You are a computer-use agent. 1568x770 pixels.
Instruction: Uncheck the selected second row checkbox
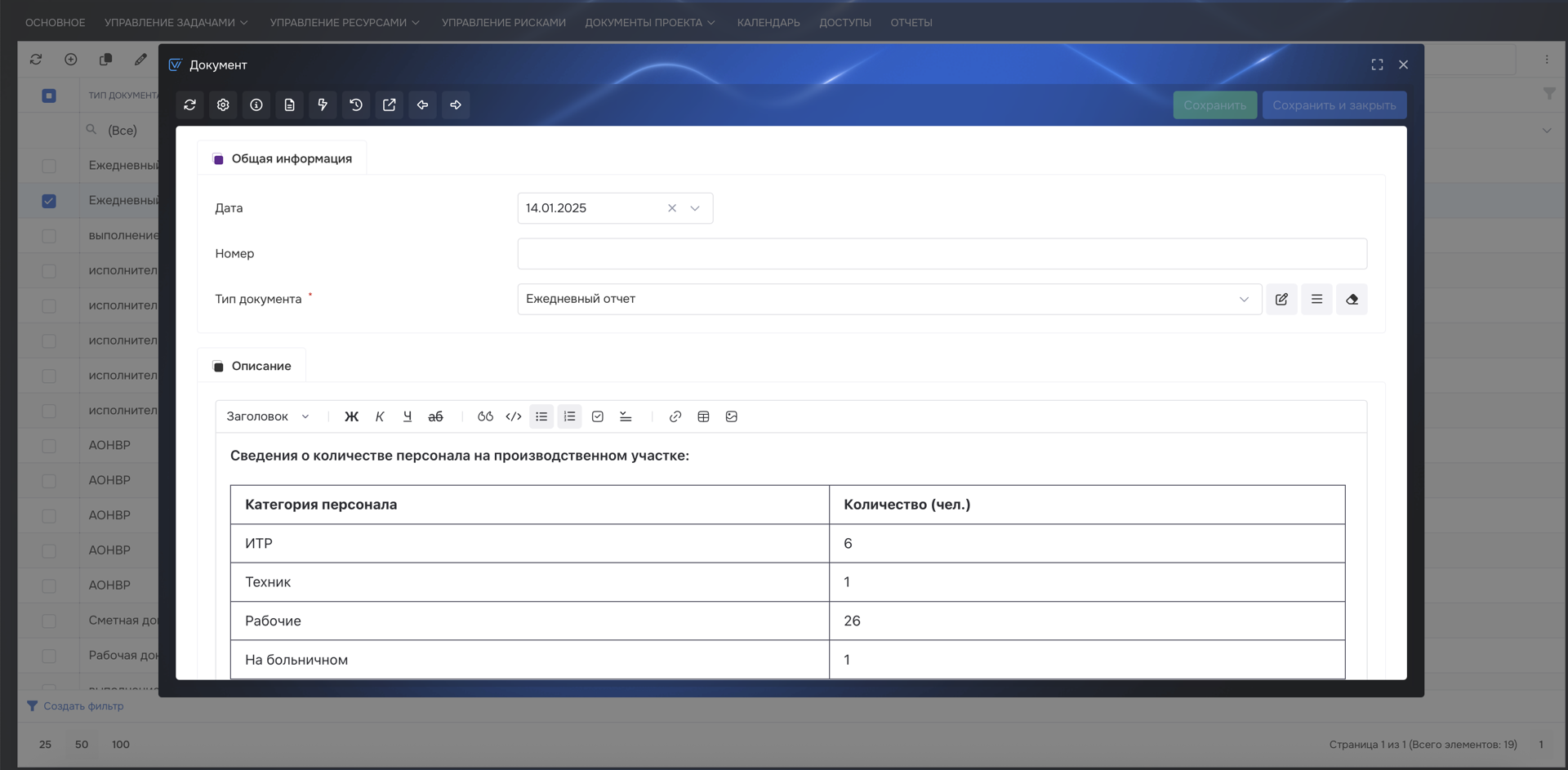tap(49, 201)
